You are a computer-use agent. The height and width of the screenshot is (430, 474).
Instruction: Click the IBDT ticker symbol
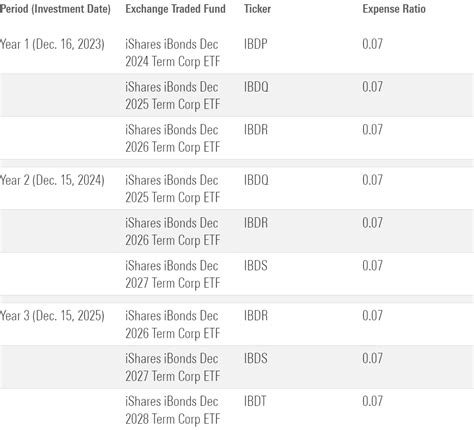255,401
